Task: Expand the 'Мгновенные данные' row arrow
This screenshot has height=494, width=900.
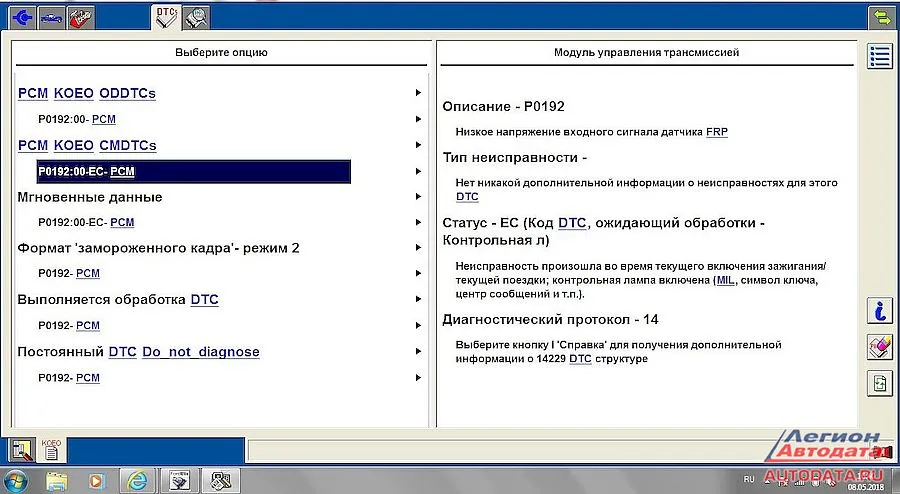Action: click(x=418, y=196)
